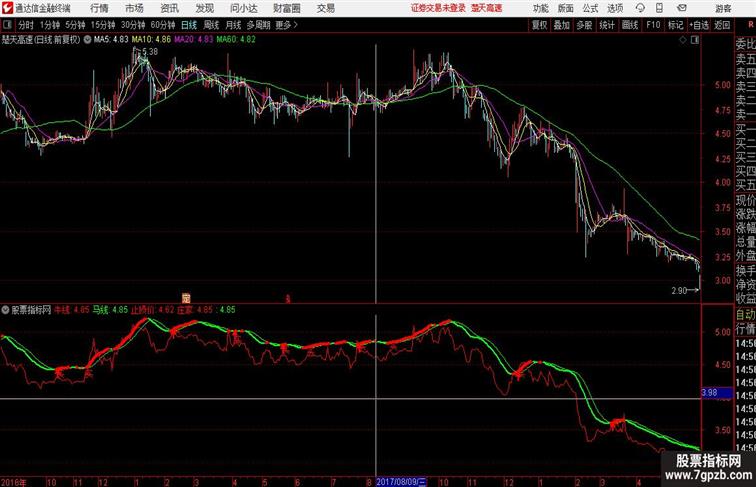
Task: Click the 楚天高速 stock name in title bar
Action: coord(486,8)
